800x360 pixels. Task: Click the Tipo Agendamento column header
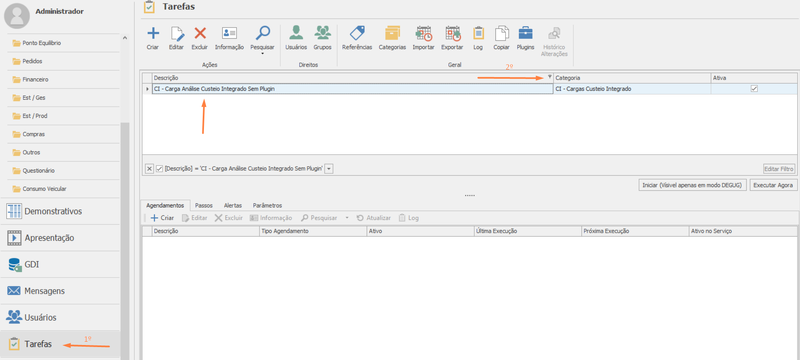pyautogui.click(x=313, y=231)
